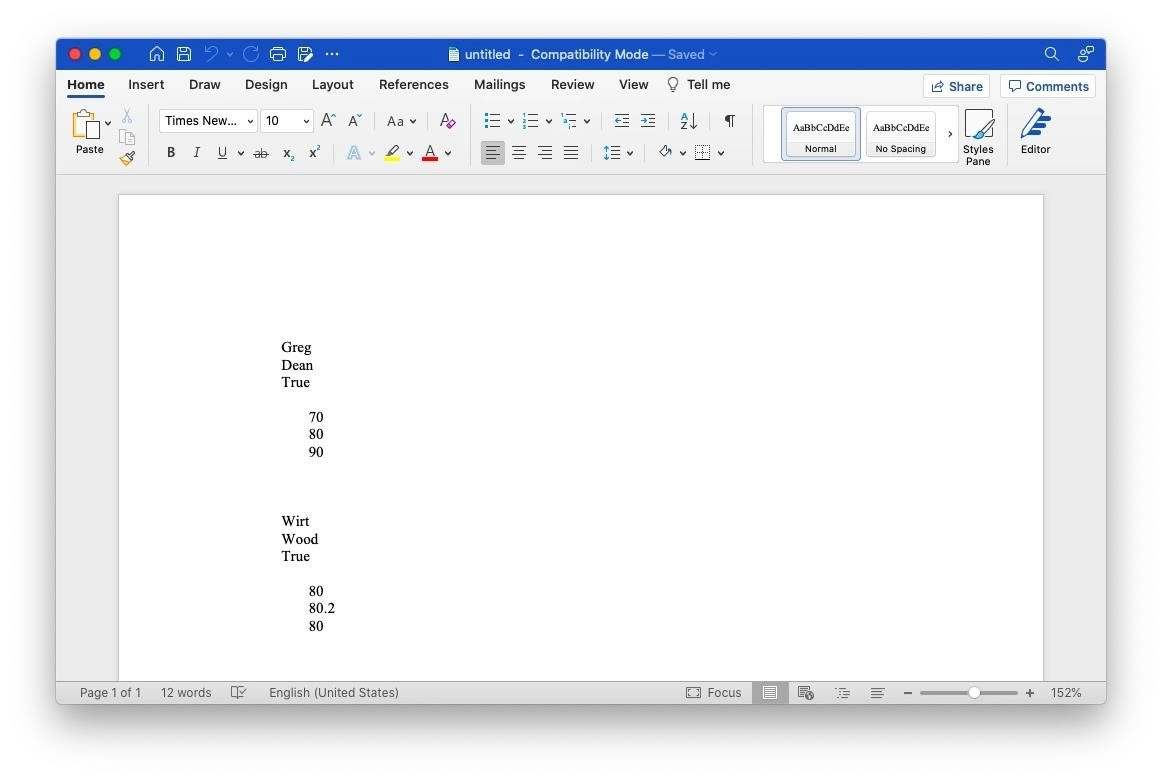Open the Editor tool
Screen dimensions: 1162x778
point(1035,132)
